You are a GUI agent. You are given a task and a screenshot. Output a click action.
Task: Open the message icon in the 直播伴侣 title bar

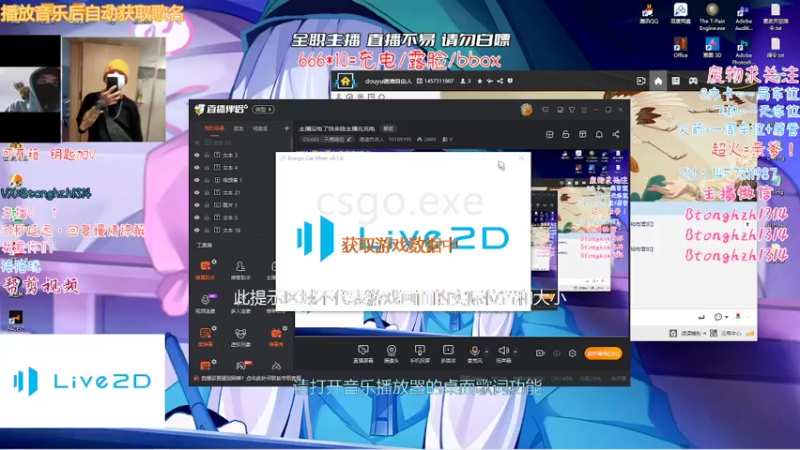[x=545, y=110]
